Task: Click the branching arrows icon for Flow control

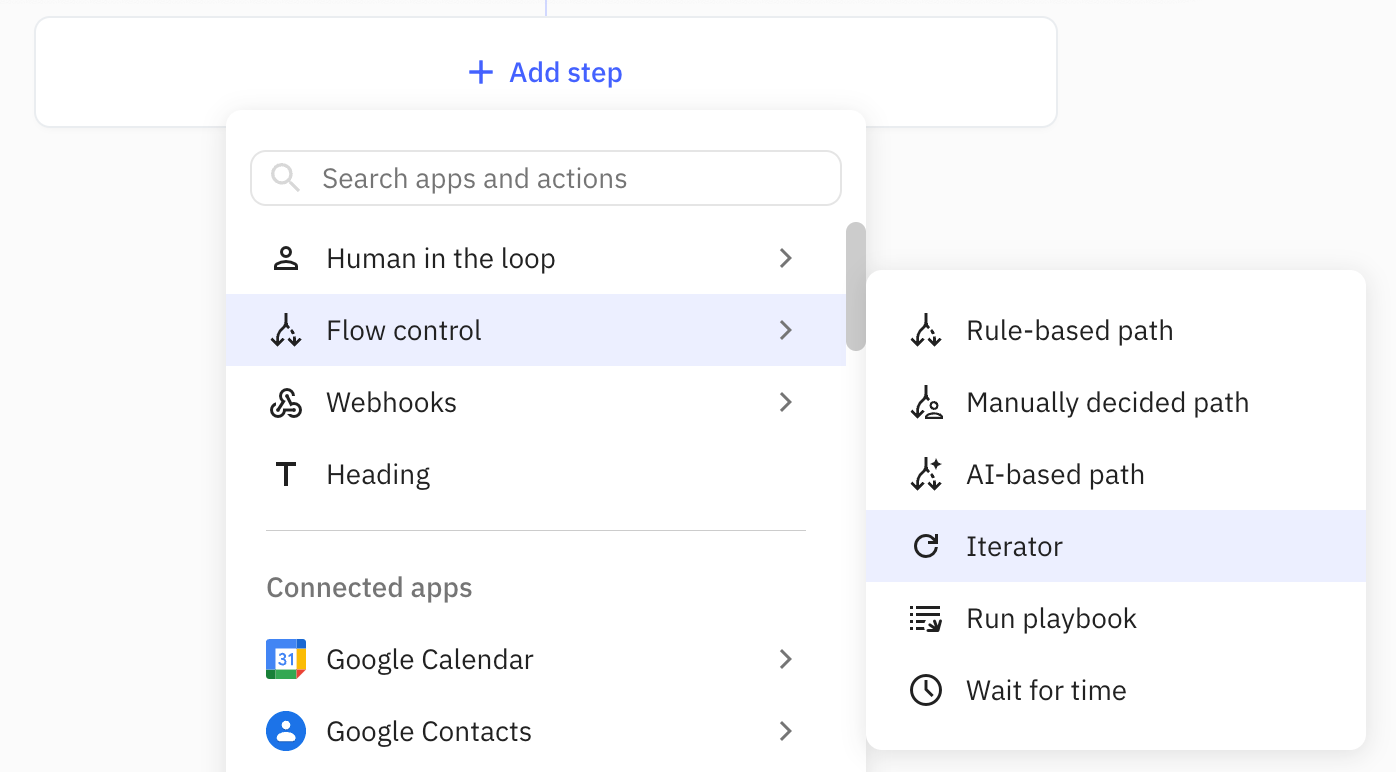Action: click(x=286, y=330)
